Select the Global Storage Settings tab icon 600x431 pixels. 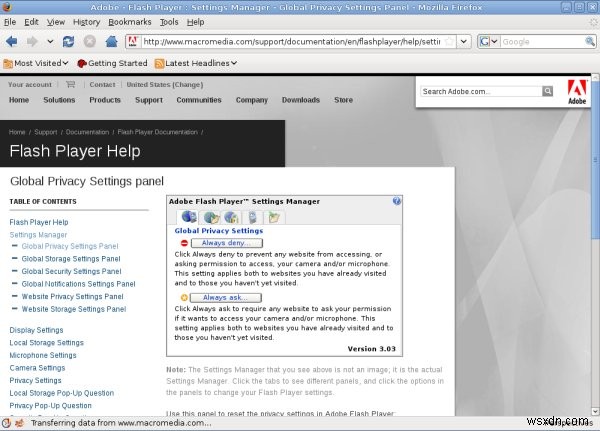pyautogui.click(x=212, y=217)
